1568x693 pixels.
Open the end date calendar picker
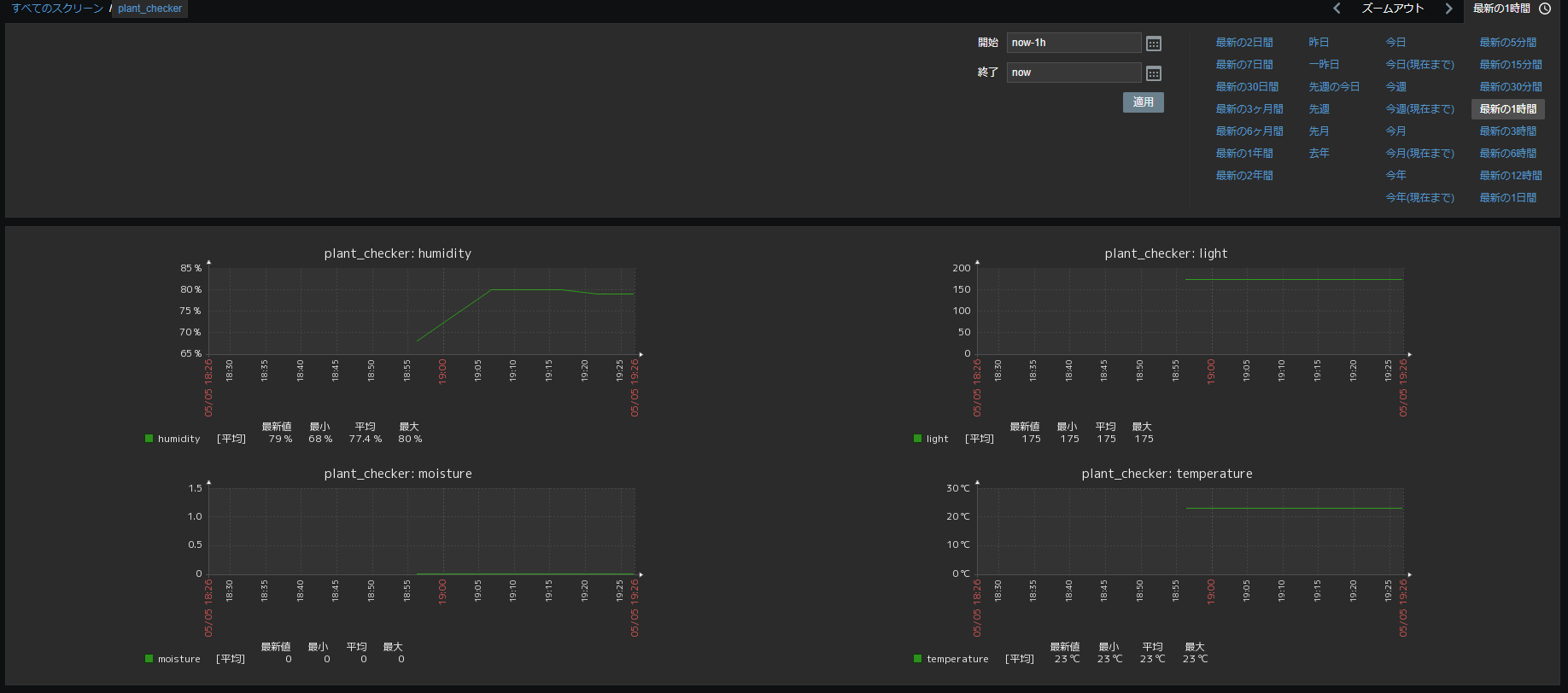click(1153, 73)
